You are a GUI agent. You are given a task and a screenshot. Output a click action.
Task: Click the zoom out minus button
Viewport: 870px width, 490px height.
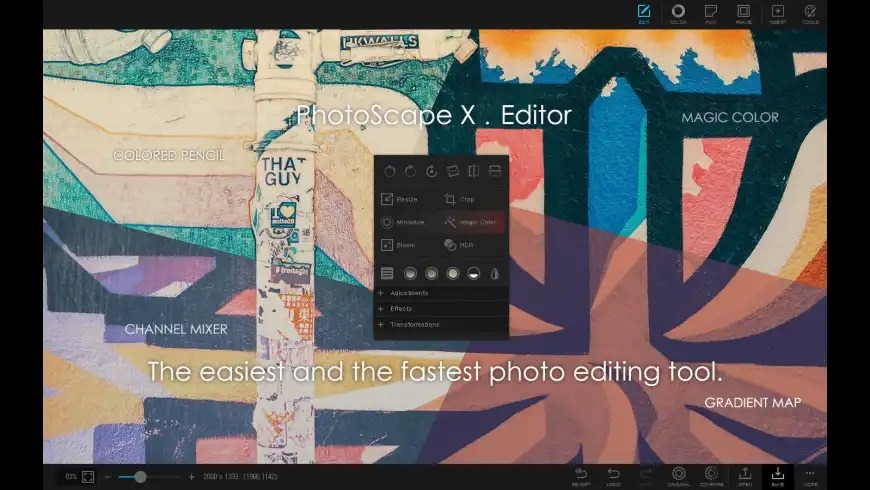pyautogui.click(x=108, y=477)
